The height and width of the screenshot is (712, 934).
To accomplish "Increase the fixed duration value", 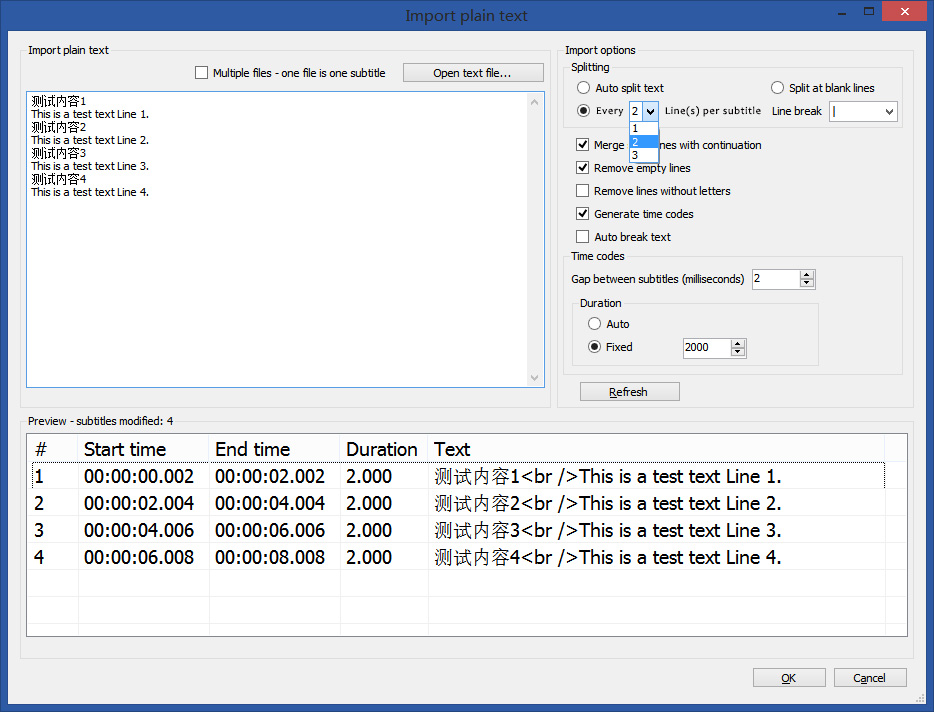I will (x=737, y=343).
